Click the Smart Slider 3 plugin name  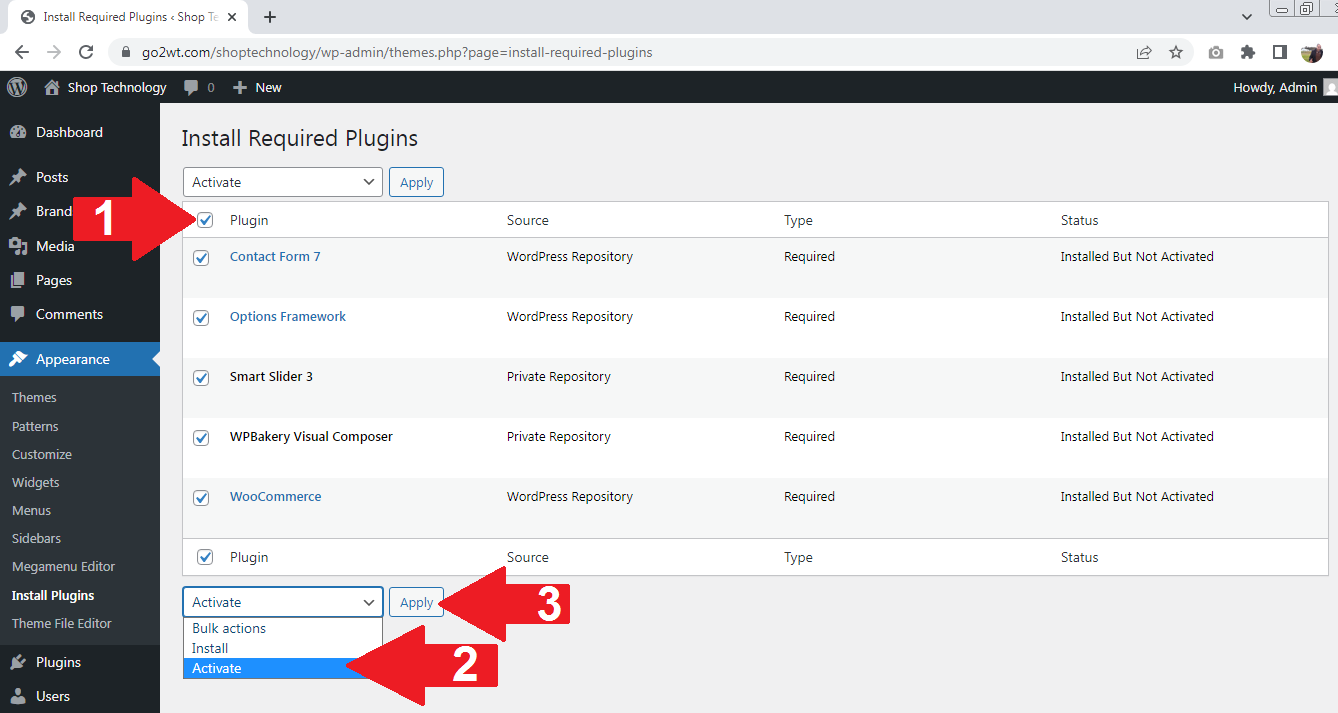coord(271,376)
